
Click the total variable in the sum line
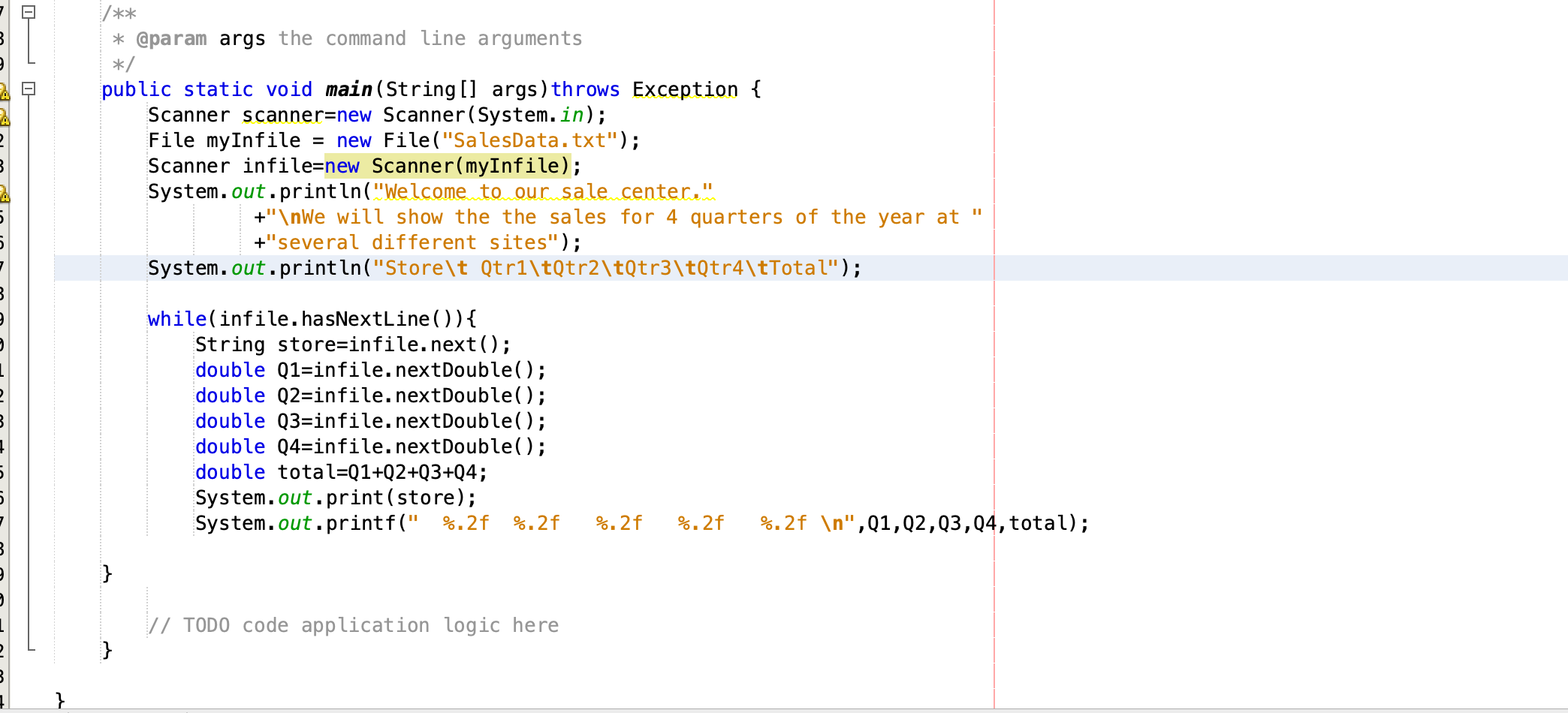pos(308,471)
